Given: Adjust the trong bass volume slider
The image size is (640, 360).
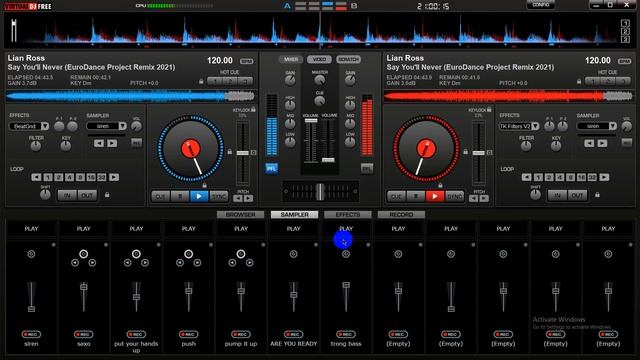Looking at the screenshot, I should 346,285.
